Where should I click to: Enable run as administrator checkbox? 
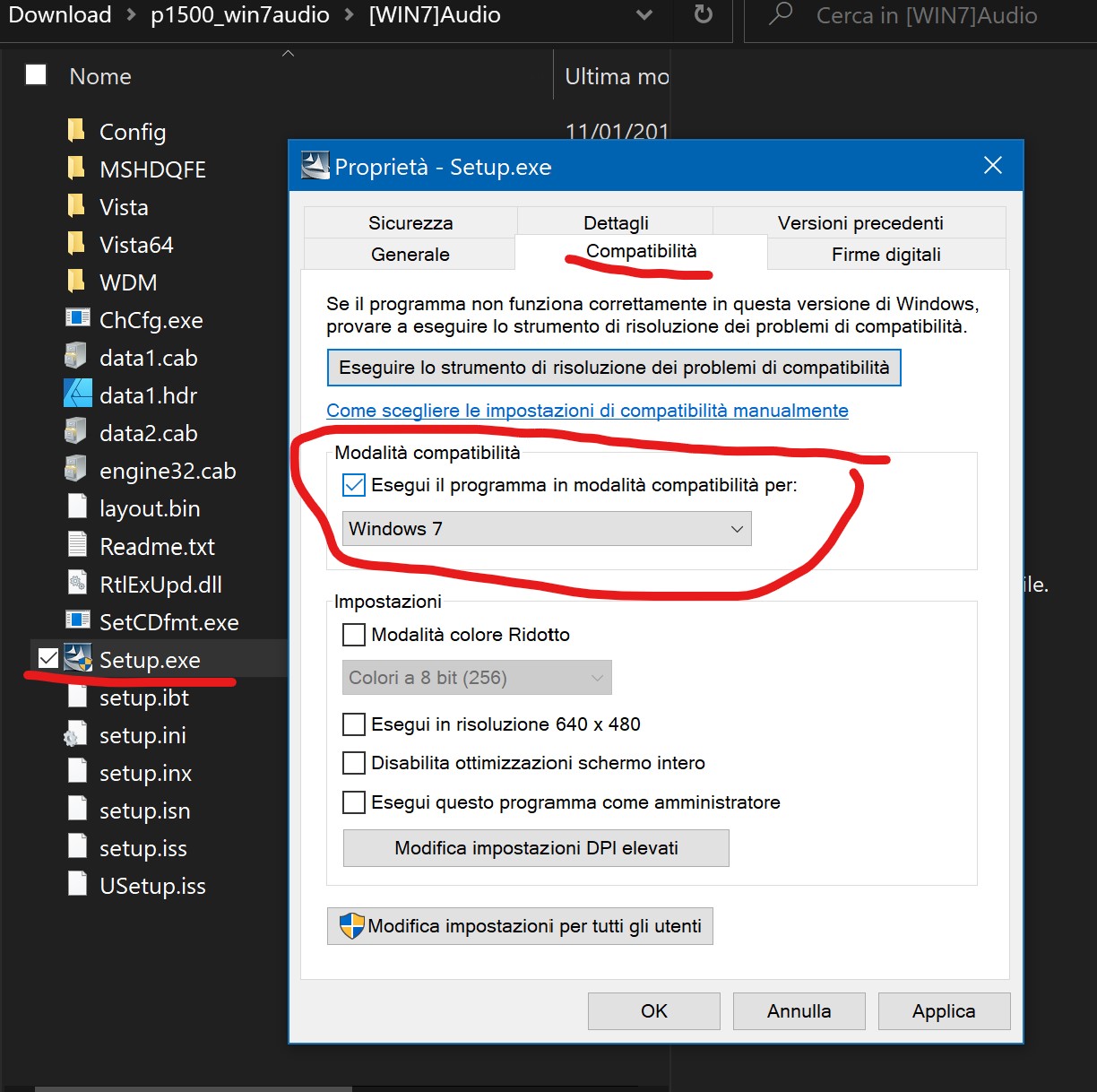pos(355,802)
